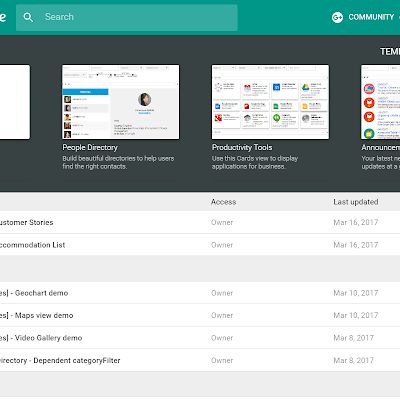Click the TEMPLATES heading text
The image size is (400, 400).
(x=390, y=52)
